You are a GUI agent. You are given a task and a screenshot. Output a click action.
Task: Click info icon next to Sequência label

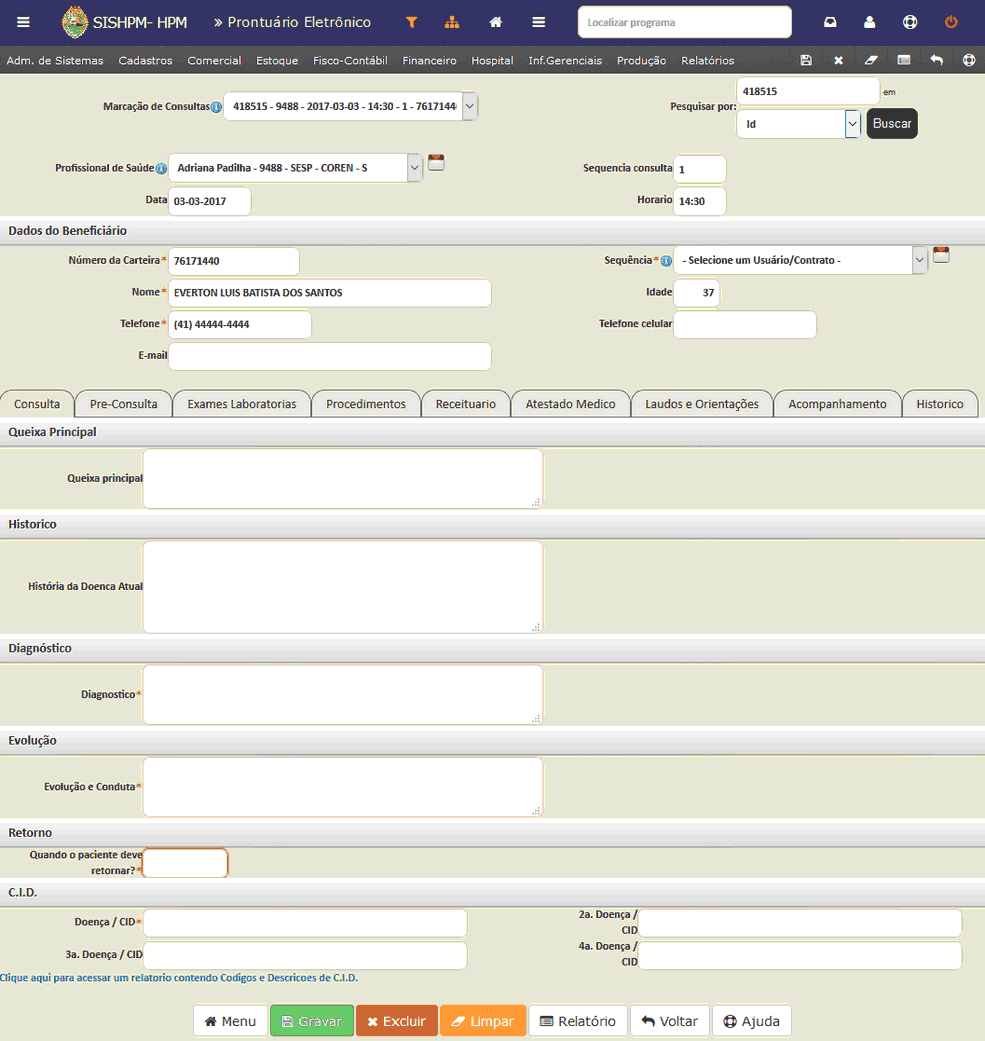coord(666,261)
